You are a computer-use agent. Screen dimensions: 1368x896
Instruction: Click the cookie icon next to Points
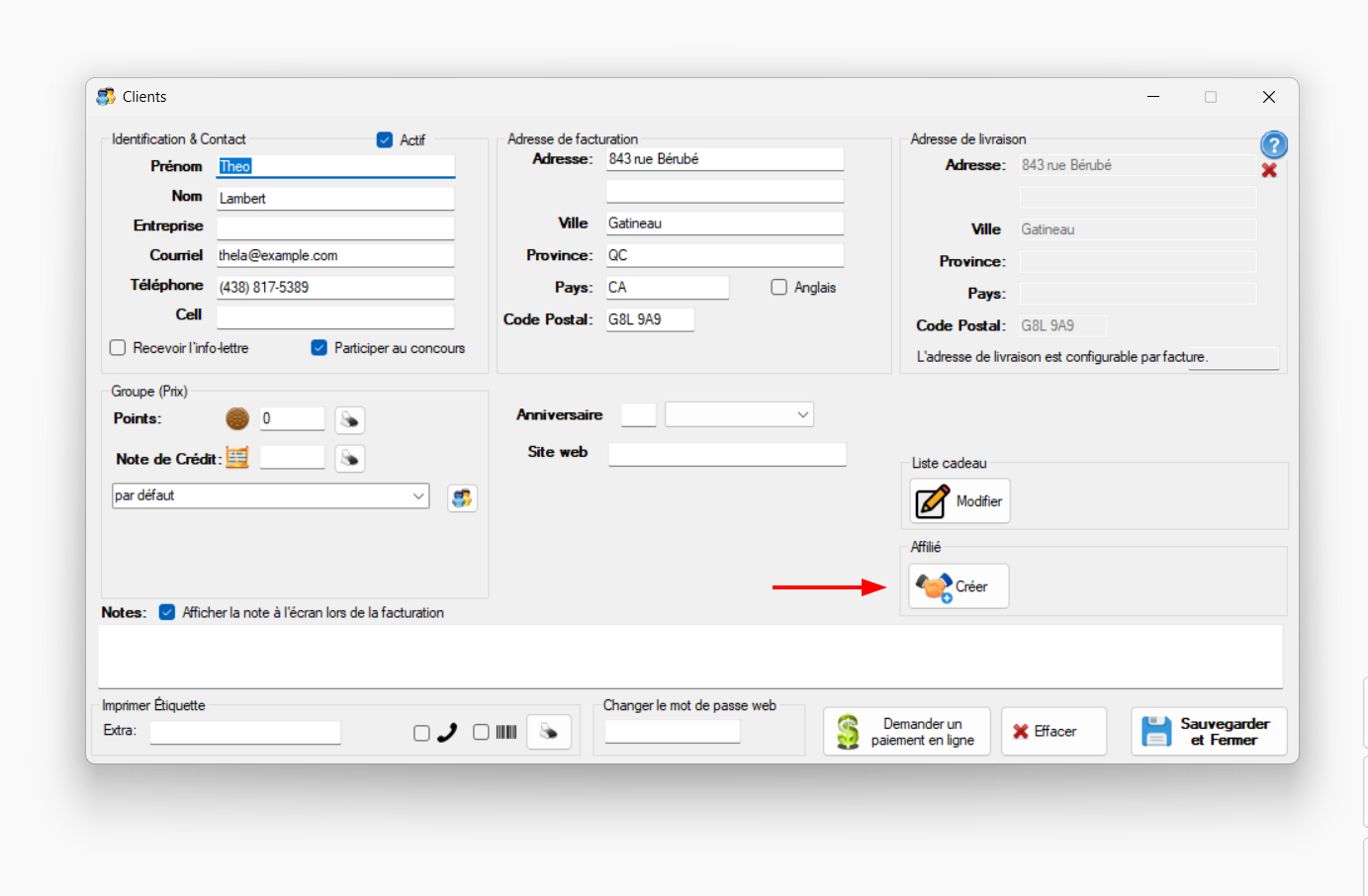pos(237,419)
